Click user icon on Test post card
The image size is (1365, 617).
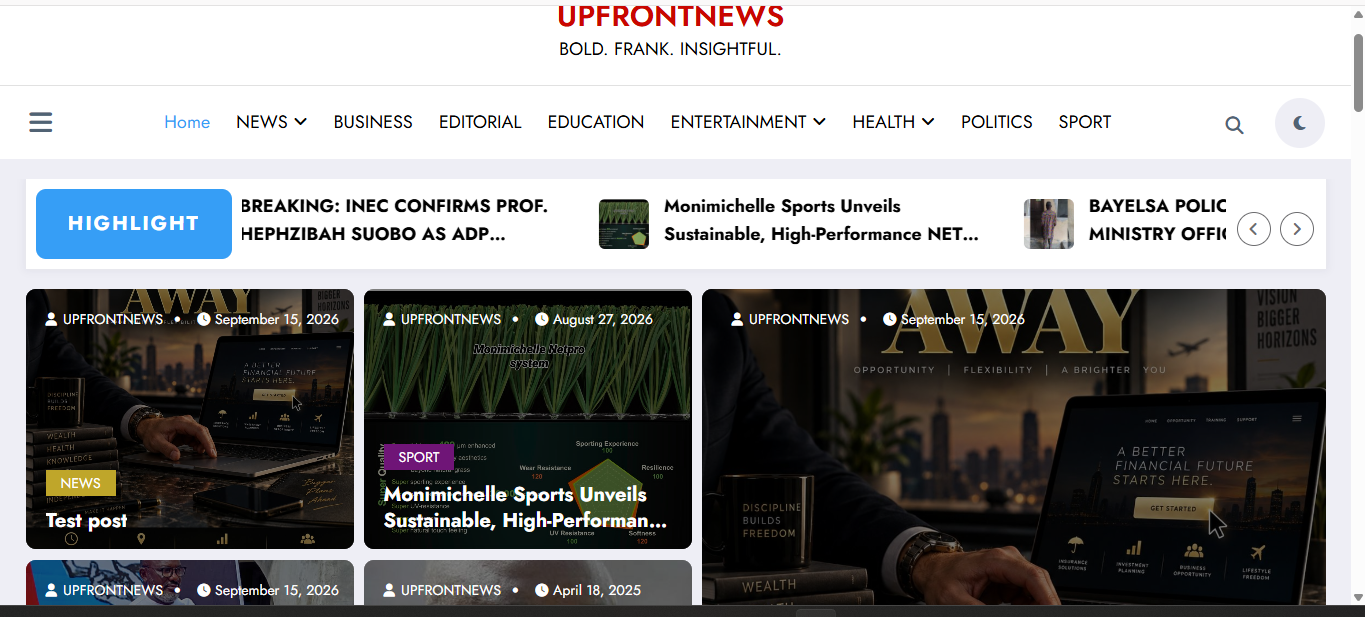click(52, 320)
